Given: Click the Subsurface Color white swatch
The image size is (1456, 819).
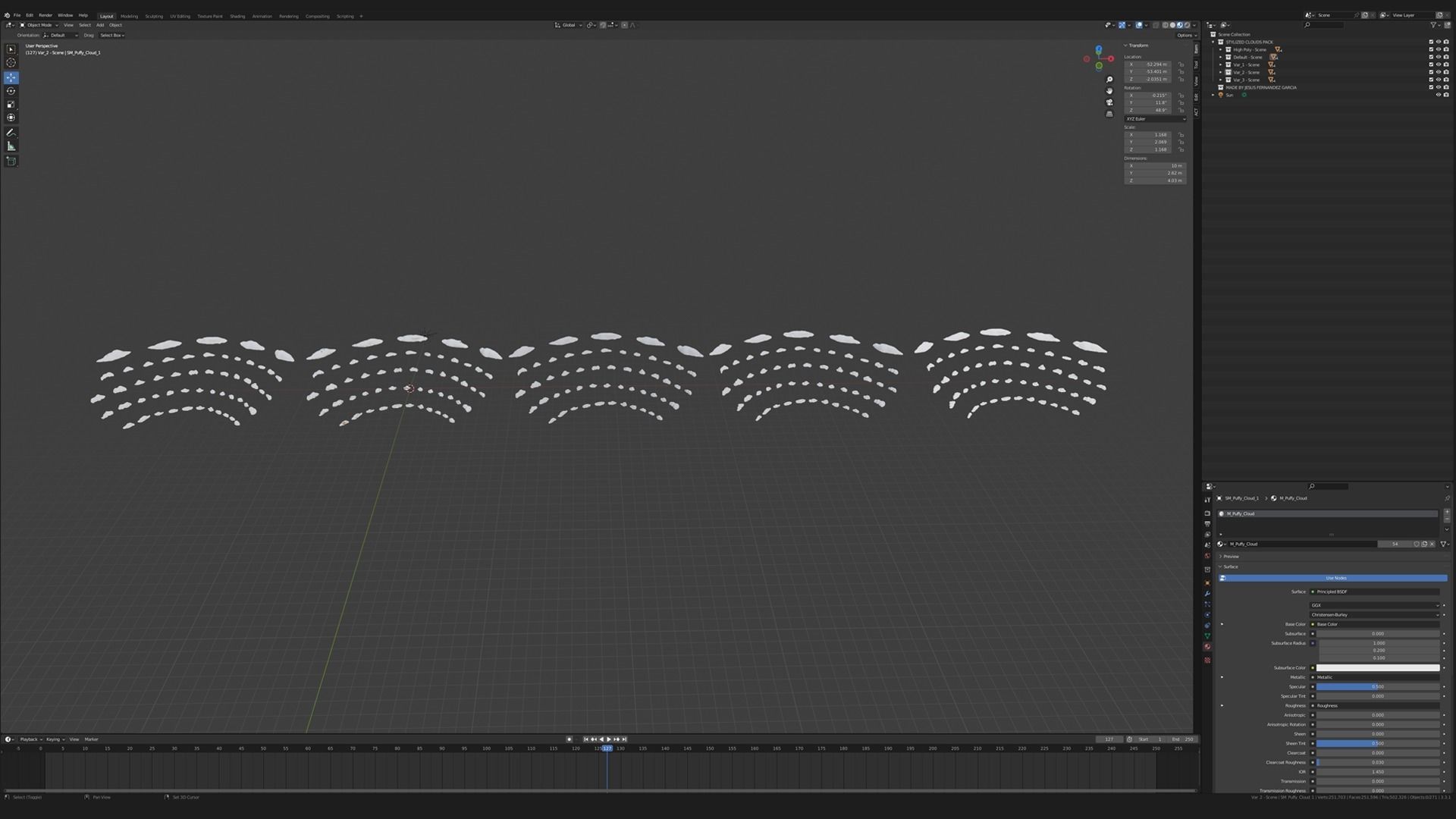Looking at the screenshot, I should [x=1377, y=668].
